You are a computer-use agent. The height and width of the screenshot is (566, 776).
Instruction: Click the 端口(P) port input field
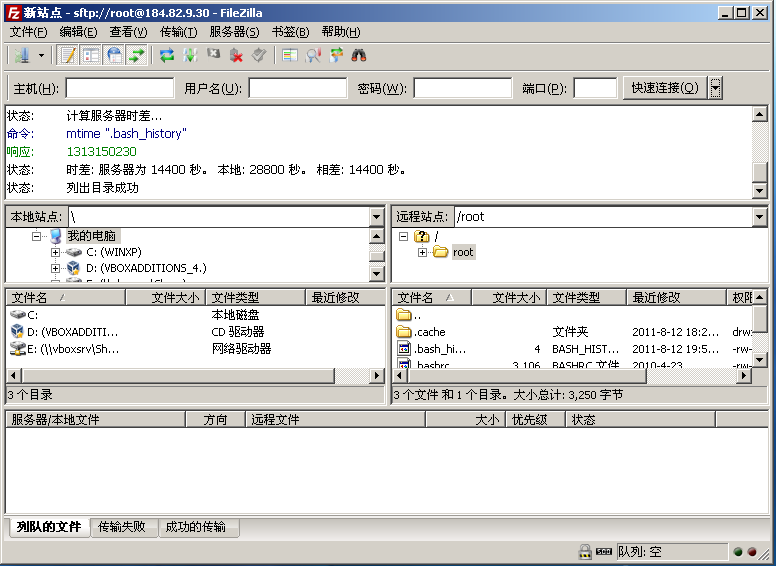[x=595, y=88]
